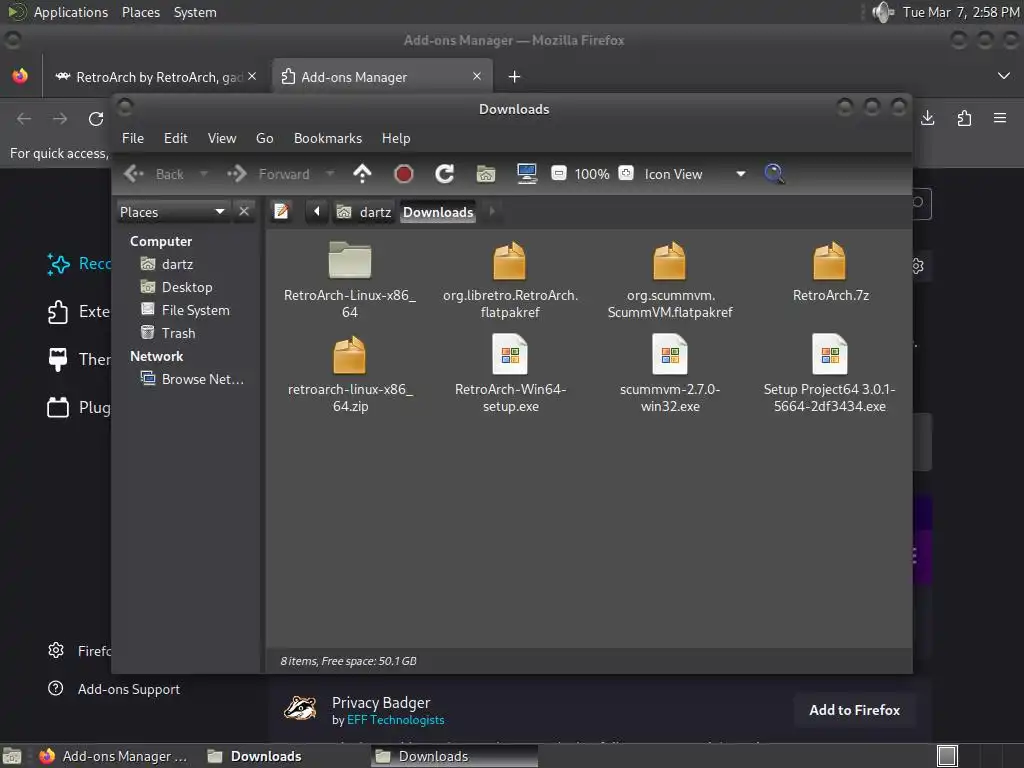Switch to RetroArch tab in Firefox

click(155, 77)
